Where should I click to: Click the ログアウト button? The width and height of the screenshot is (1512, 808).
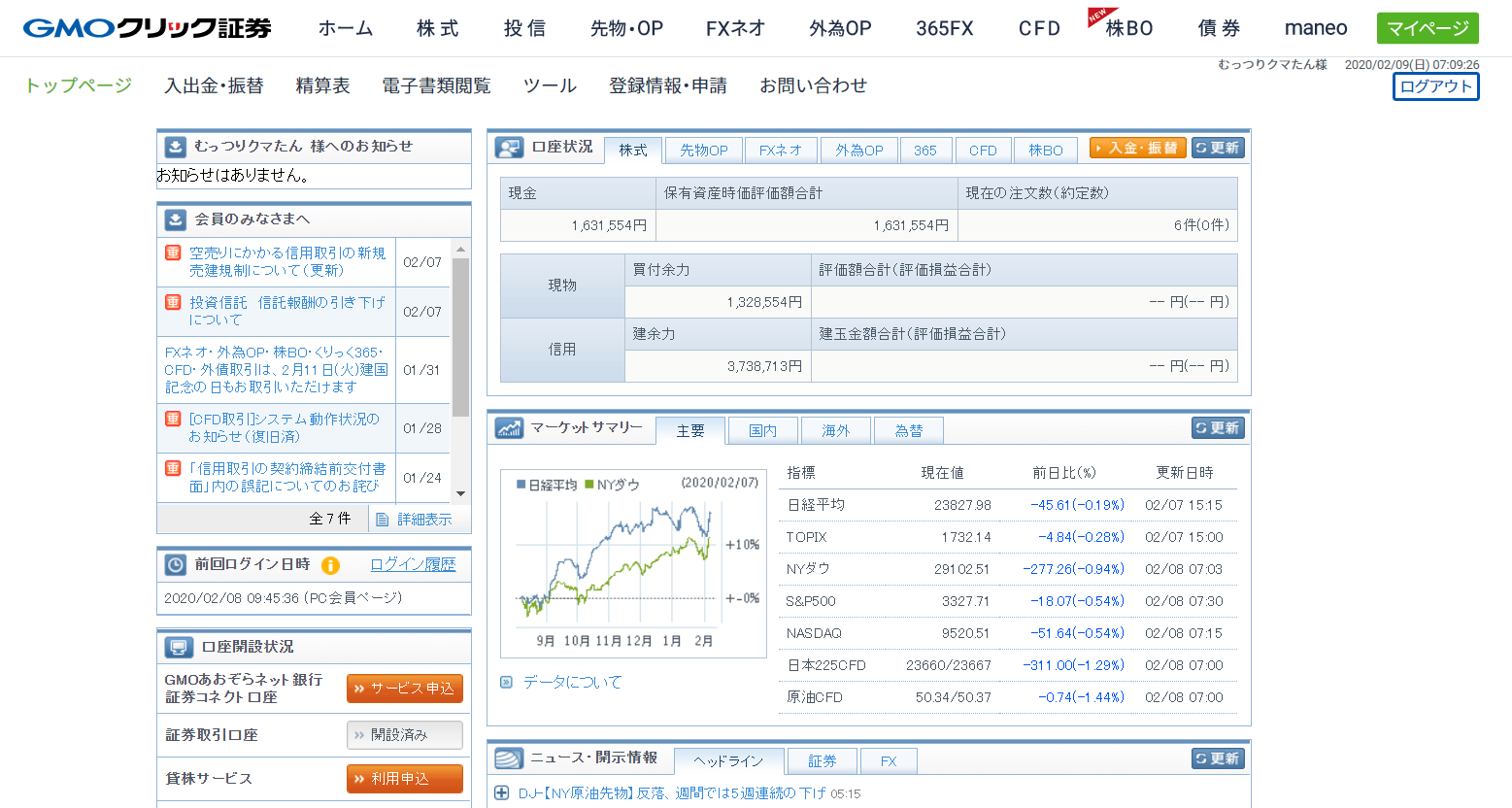tap(1436, 86)
